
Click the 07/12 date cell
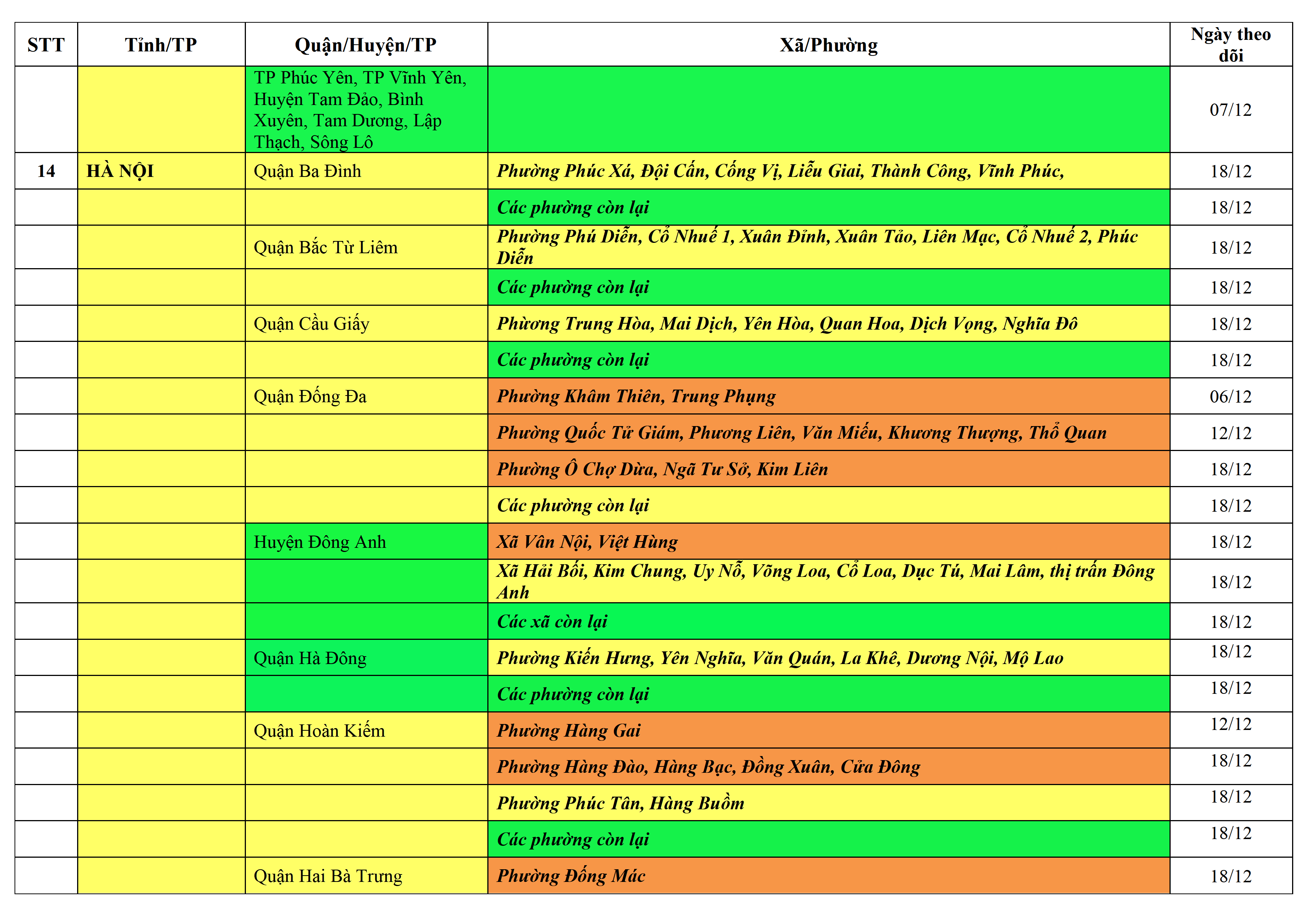[1231, 109]
